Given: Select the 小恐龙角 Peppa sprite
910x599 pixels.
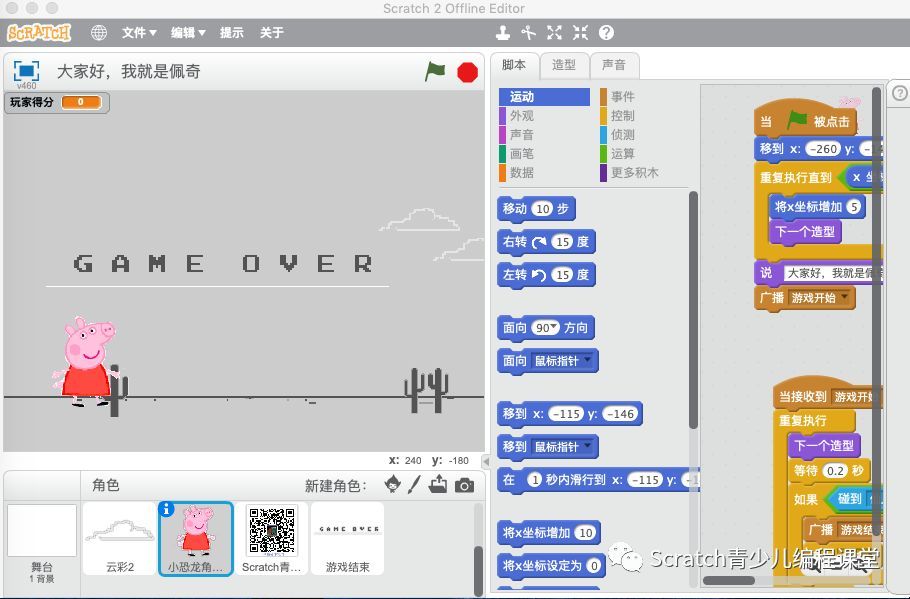Looking at the screenshot, I should [x=196, y=539].
